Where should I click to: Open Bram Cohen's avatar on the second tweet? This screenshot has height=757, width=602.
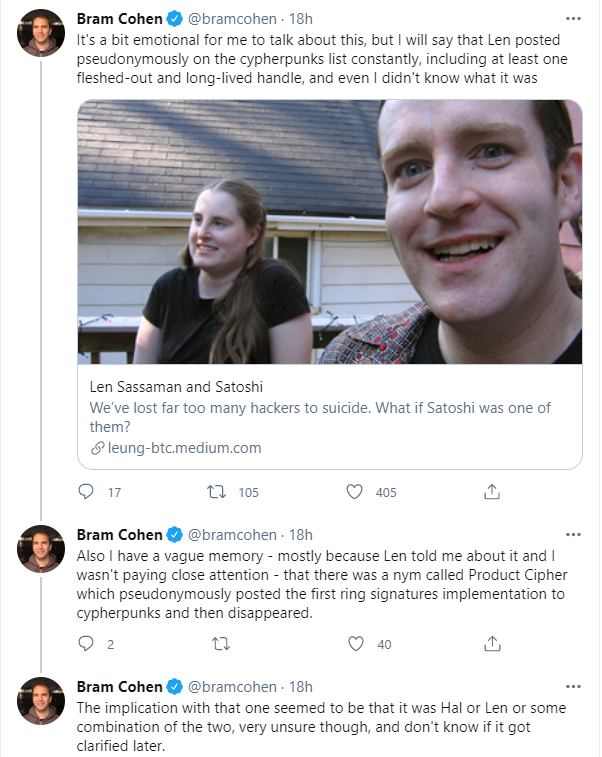(41, 549)
